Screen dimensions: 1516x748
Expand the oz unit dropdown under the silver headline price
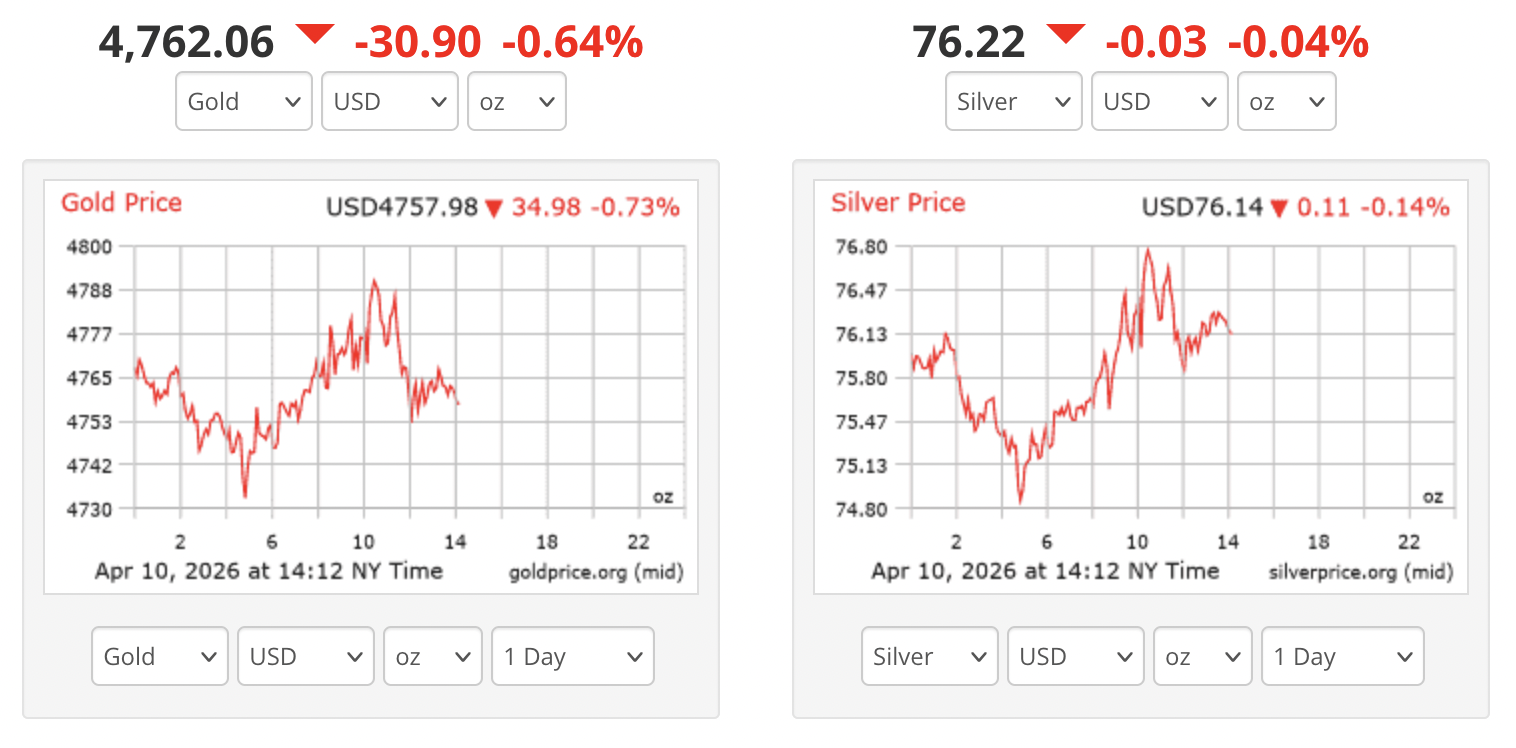tap(1286, 101)
